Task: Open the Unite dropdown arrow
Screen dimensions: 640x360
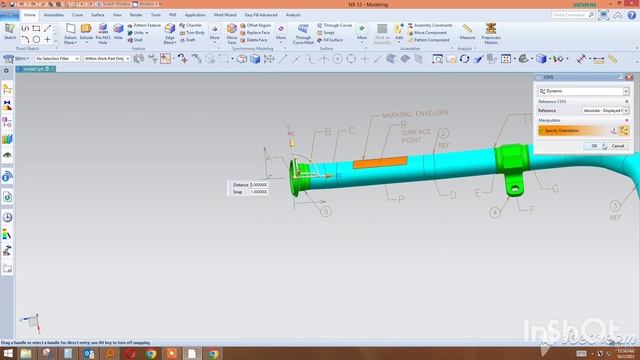Action: [x=147, y=33]
